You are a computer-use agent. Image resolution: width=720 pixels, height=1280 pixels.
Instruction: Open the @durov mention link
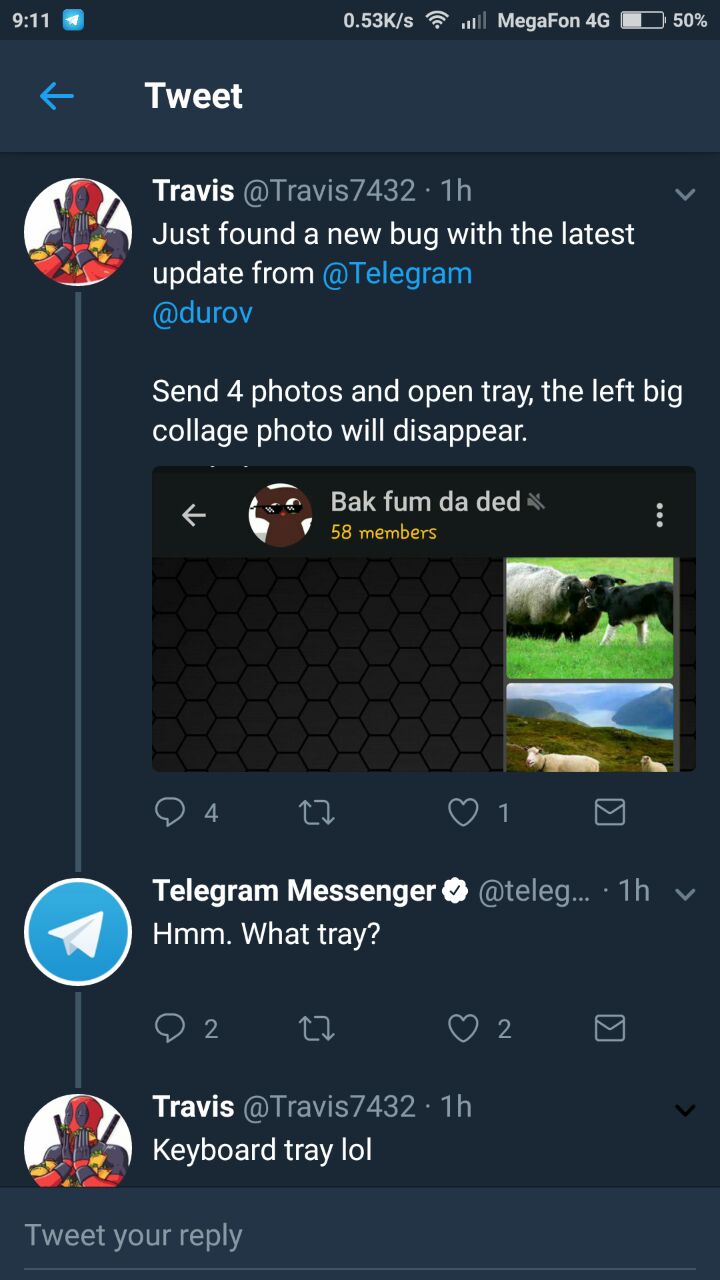tap(202, 313)
